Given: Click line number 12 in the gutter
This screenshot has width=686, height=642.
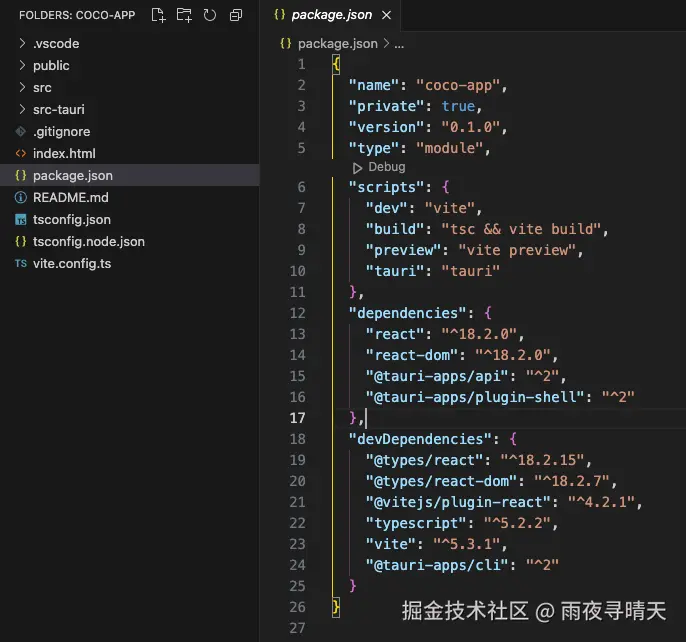Looking at the screenshot, I should point(298,313).
